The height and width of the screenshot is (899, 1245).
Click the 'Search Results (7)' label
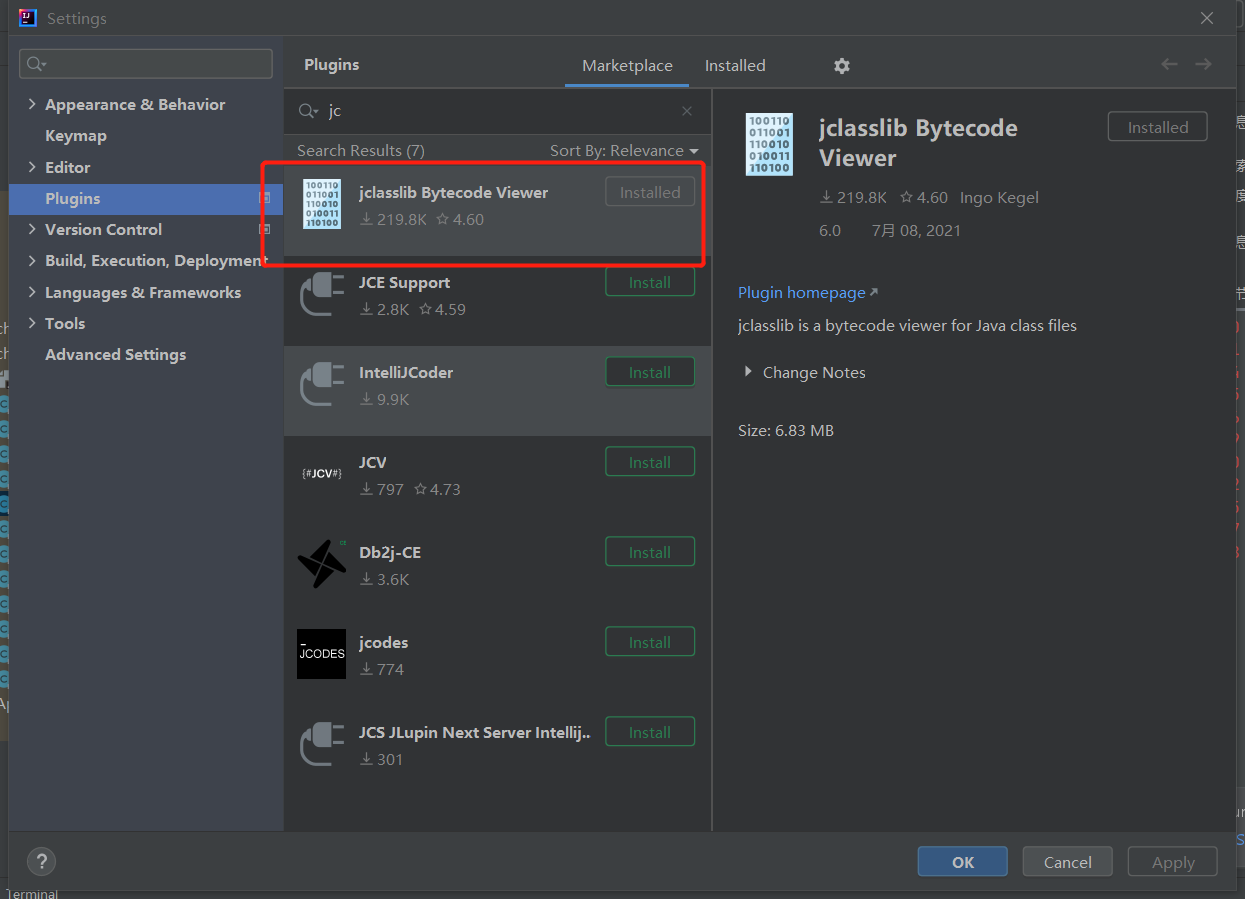361,151
